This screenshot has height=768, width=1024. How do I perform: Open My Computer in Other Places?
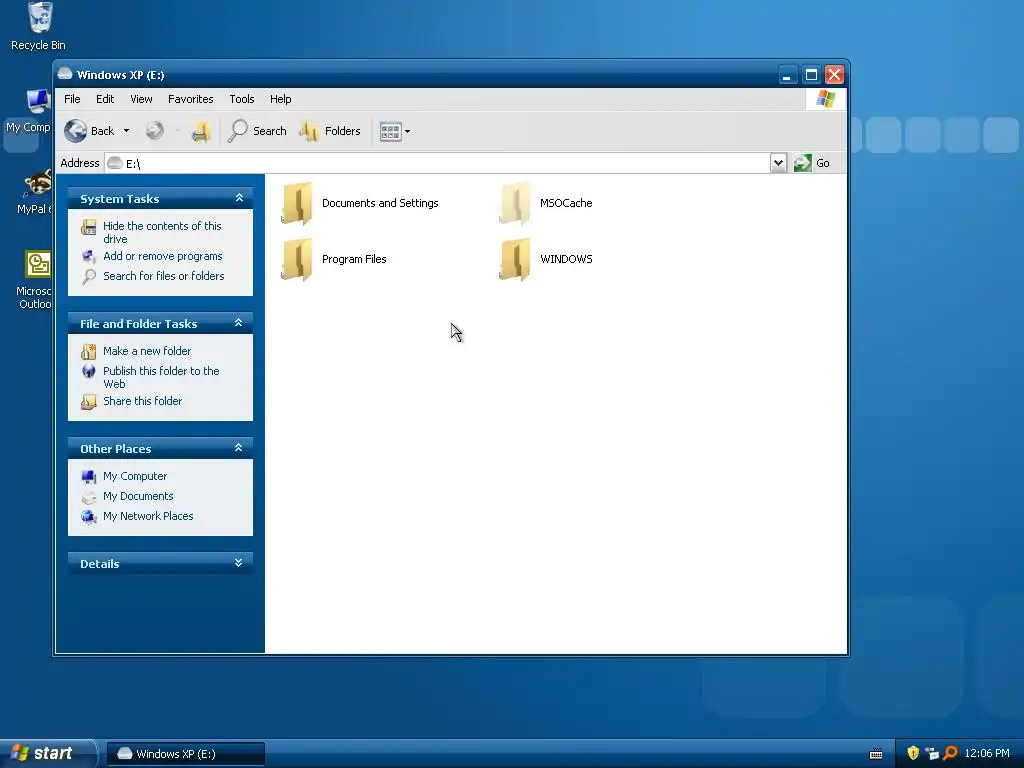point(135,476)
